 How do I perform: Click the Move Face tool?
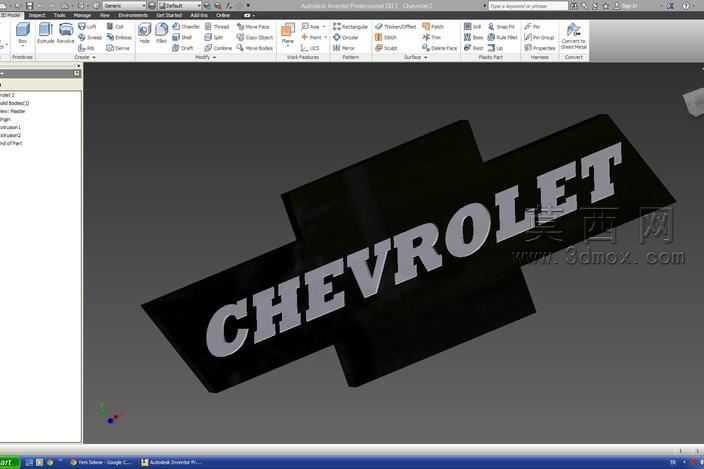(253, 26)
